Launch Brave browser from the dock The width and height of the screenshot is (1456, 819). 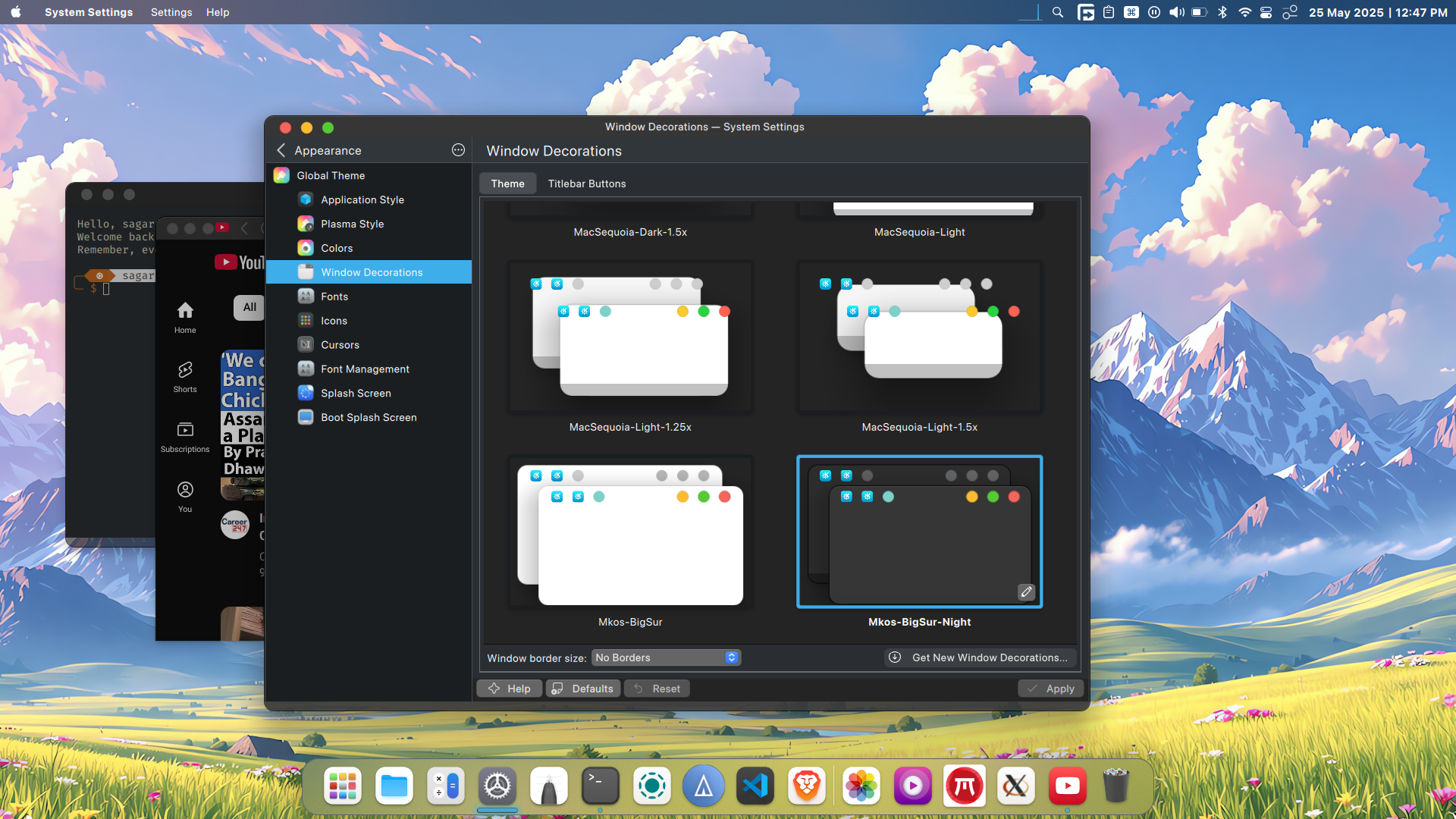tap(807, 786)
